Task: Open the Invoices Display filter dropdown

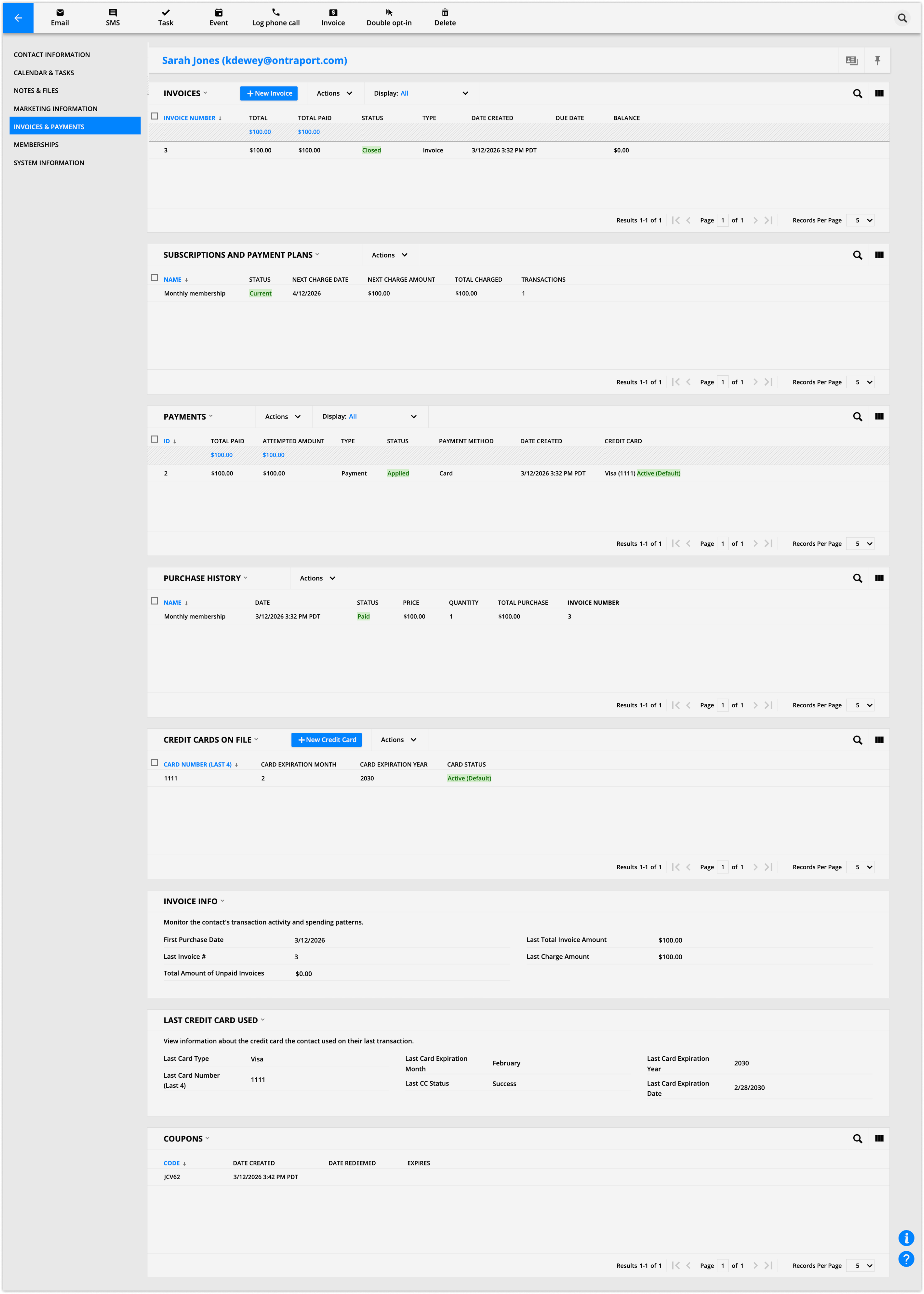Action: (421, 93)
